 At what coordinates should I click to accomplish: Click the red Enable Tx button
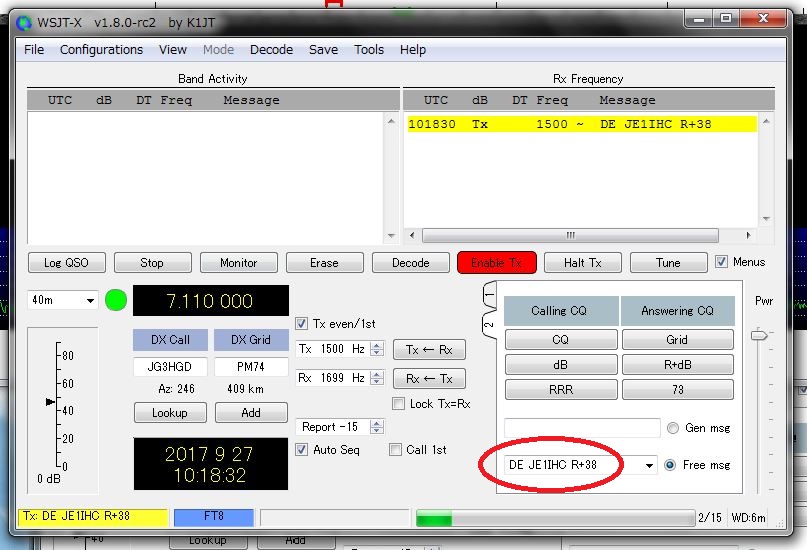pos(497,263)
